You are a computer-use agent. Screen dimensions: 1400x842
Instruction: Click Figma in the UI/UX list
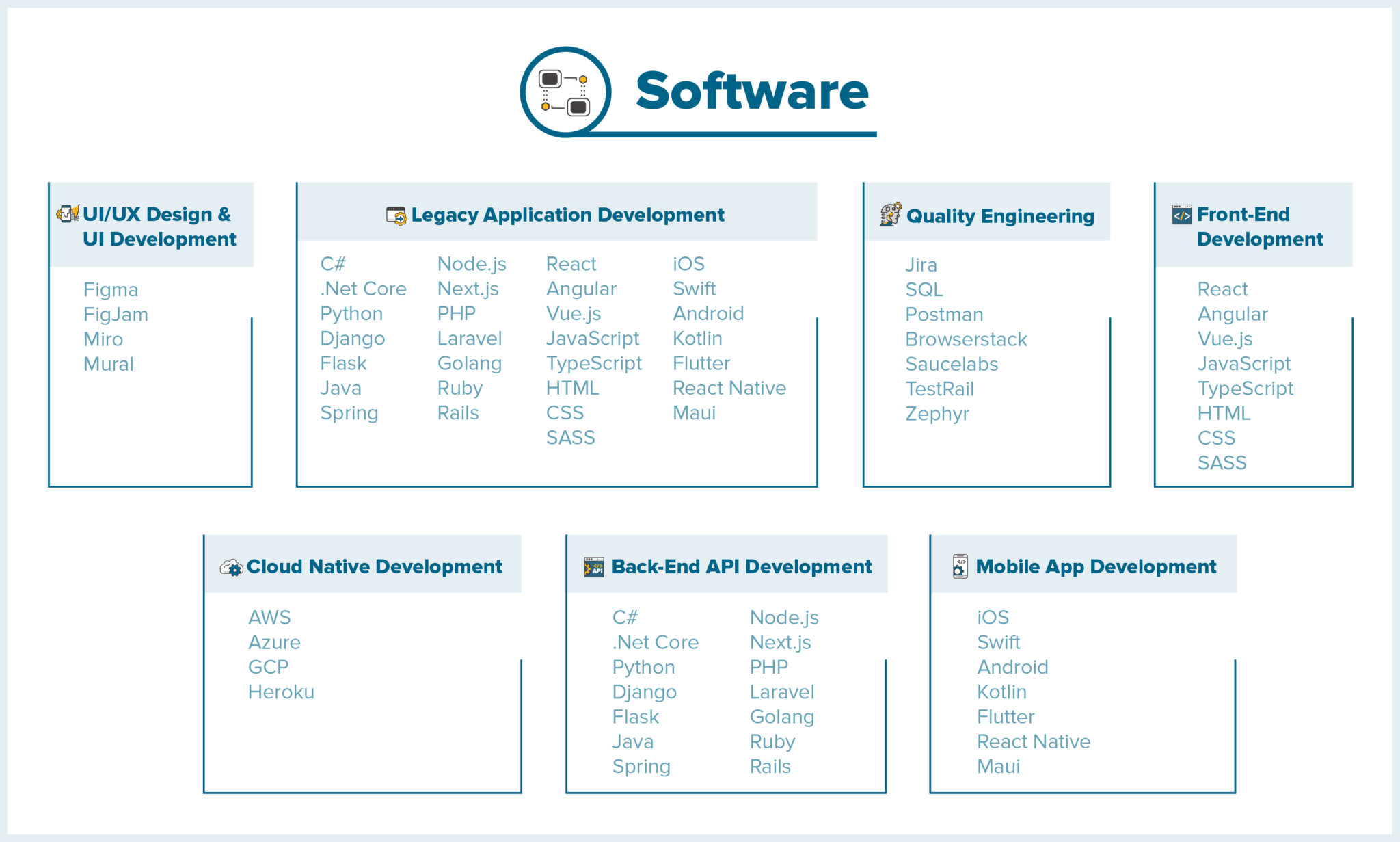[111, 290]
